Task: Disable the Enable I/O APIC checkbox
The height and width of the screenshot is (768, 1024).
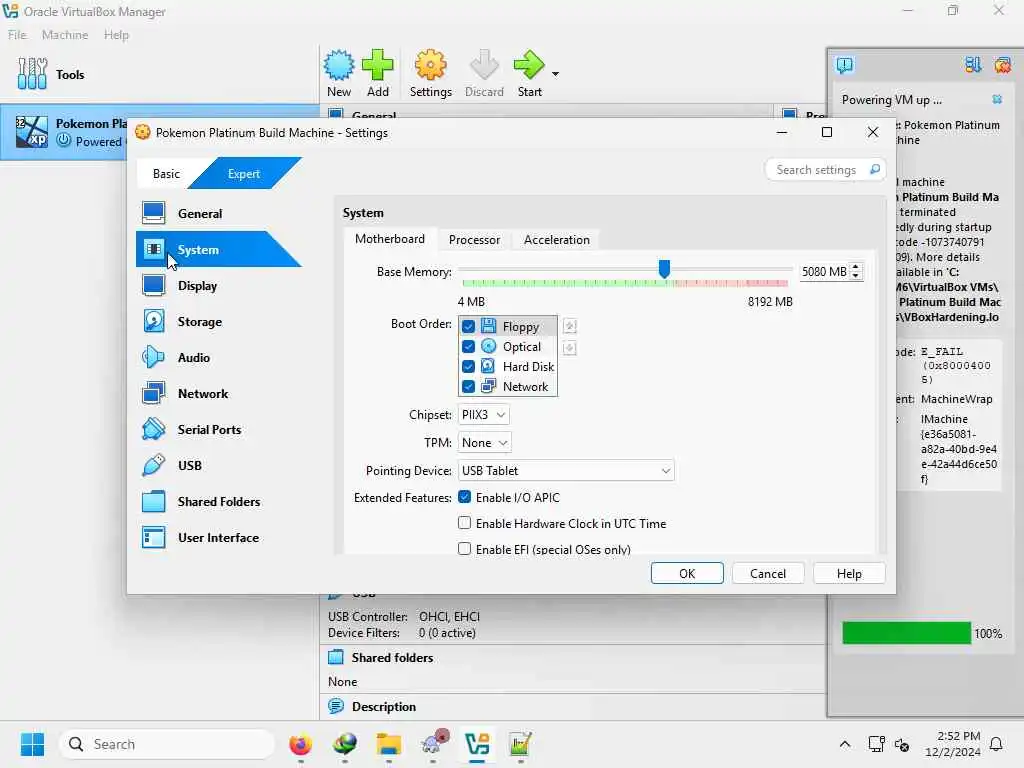Action: (464, 497)
